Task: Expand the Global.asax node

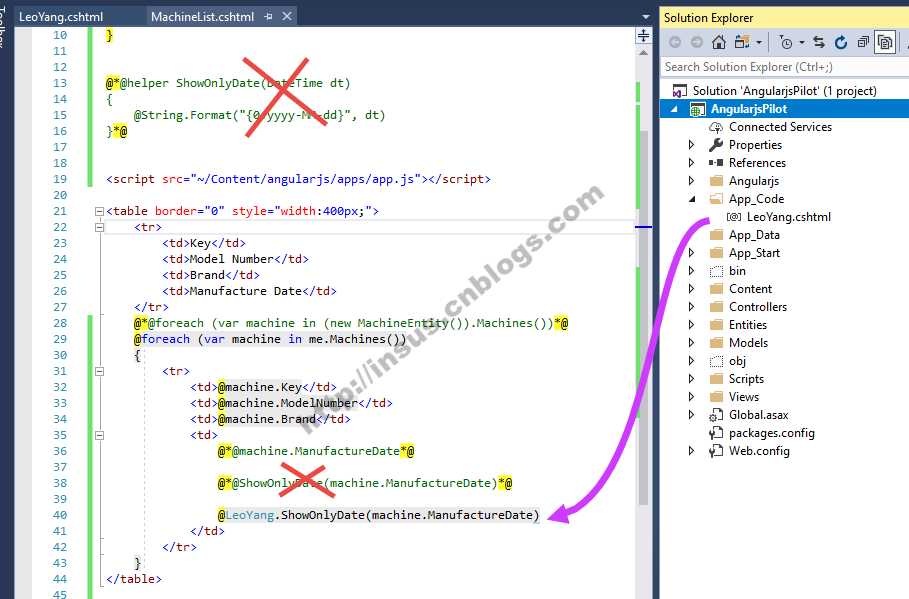Action: pos(691,414)
